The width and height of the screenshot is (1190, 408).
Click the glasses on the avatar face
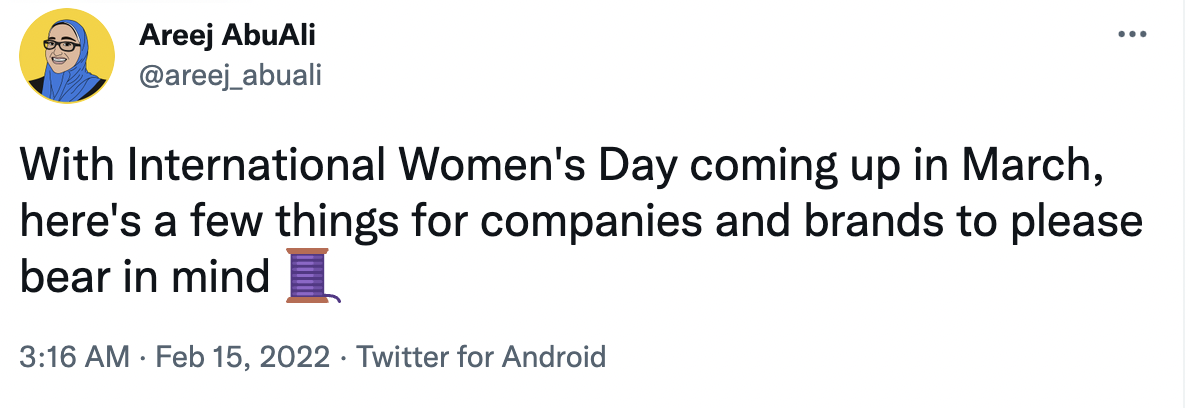[63, 46]
